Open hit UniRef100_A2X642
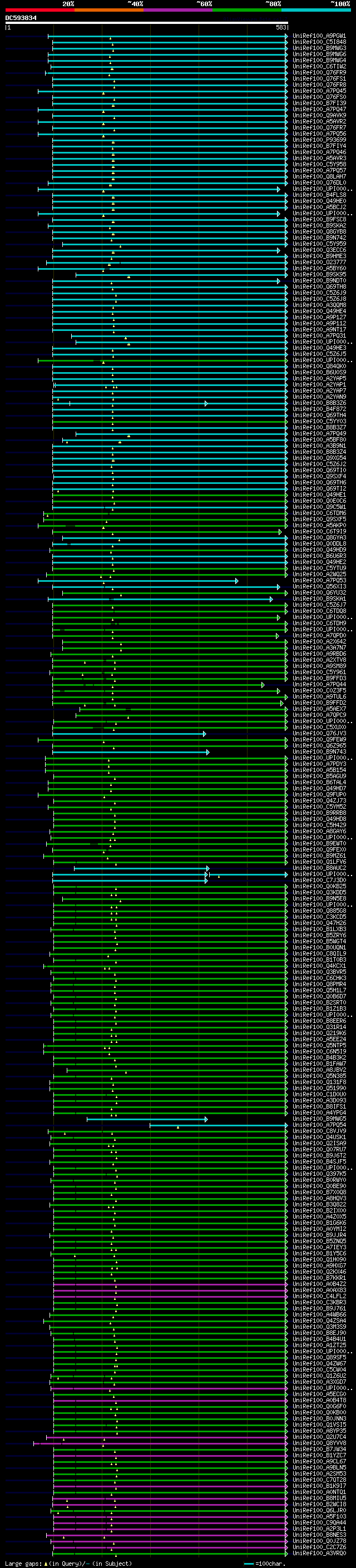The image size is (356, 1568). coord(319,641)
